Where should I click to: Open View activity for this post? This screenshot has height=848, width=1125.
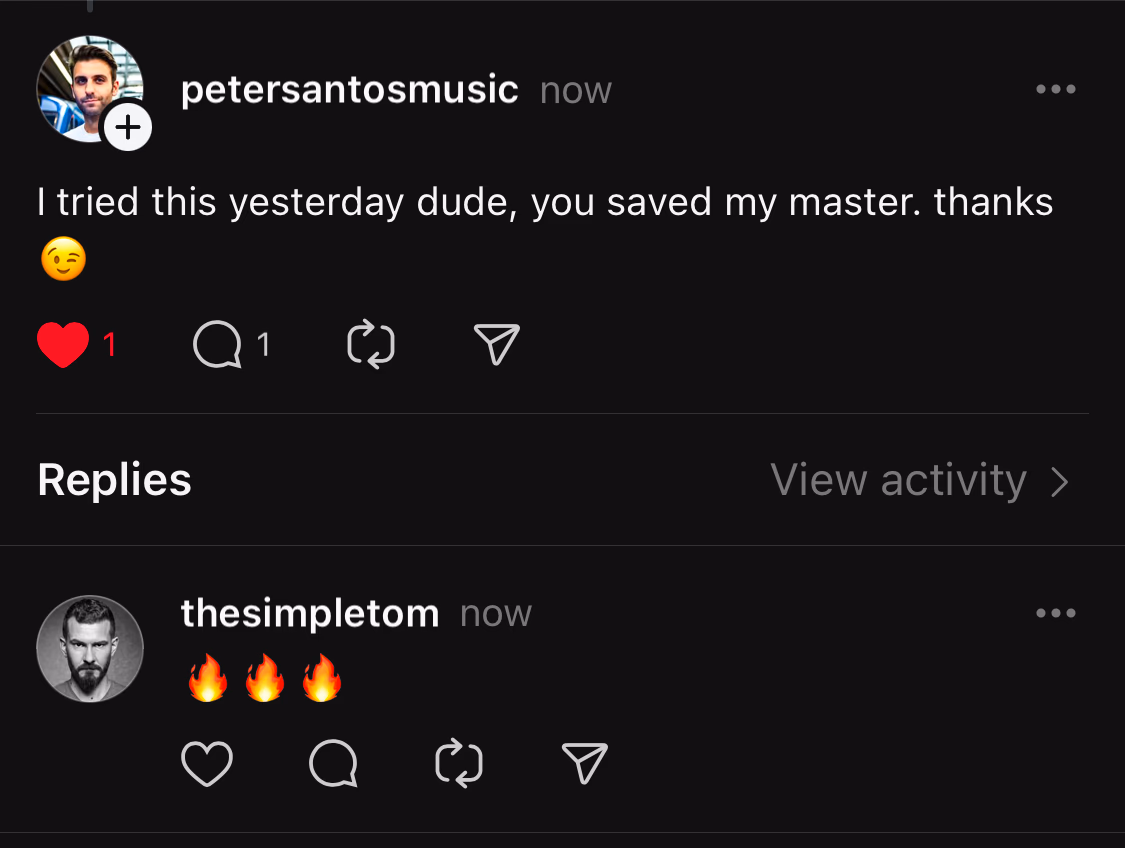pyautogui.click(x=898, y=481)
